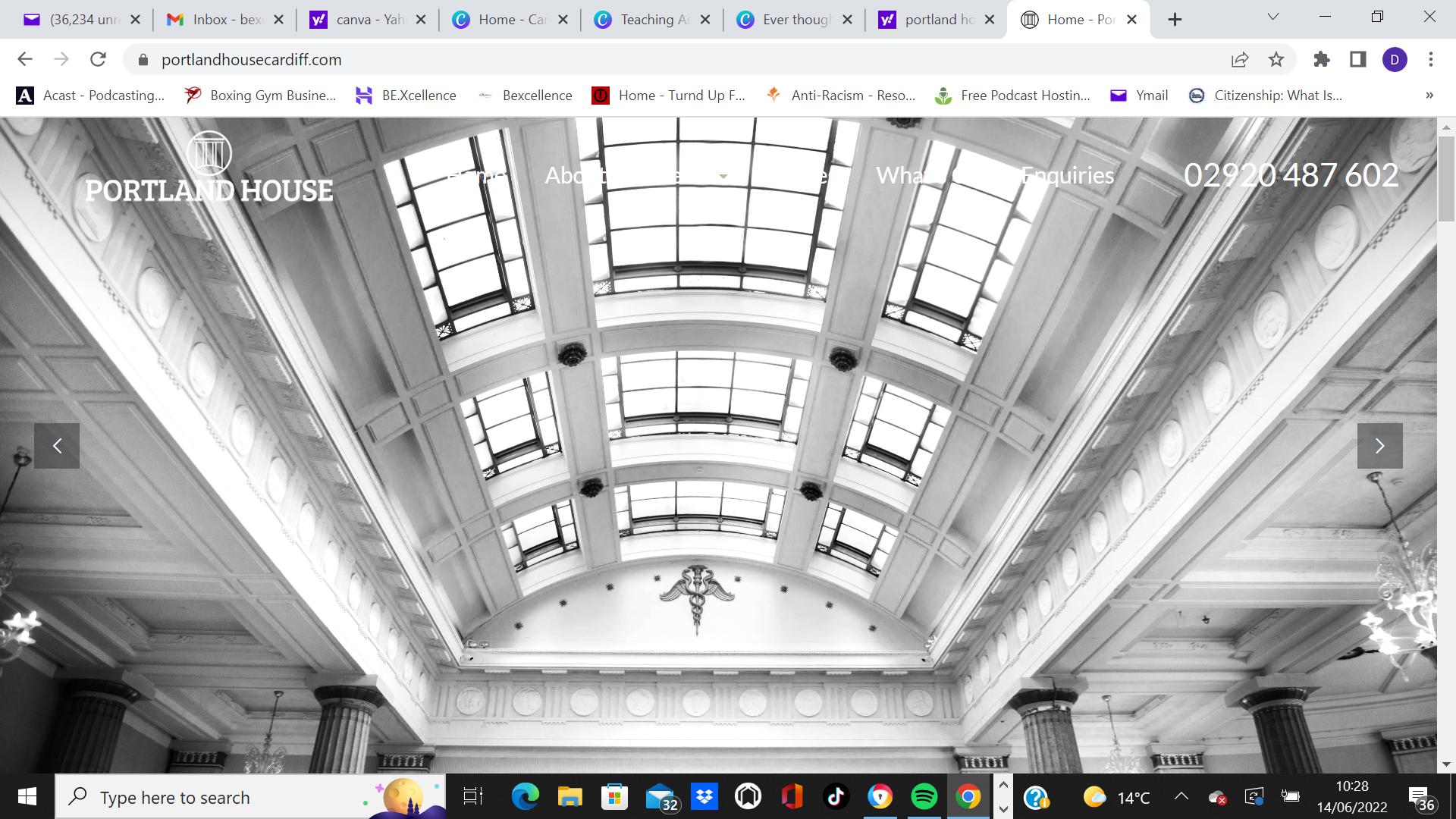This screenshot has height=819, width=1456.
Task: Toggle Chrome side panel icon
Action: pos(1358,59)
